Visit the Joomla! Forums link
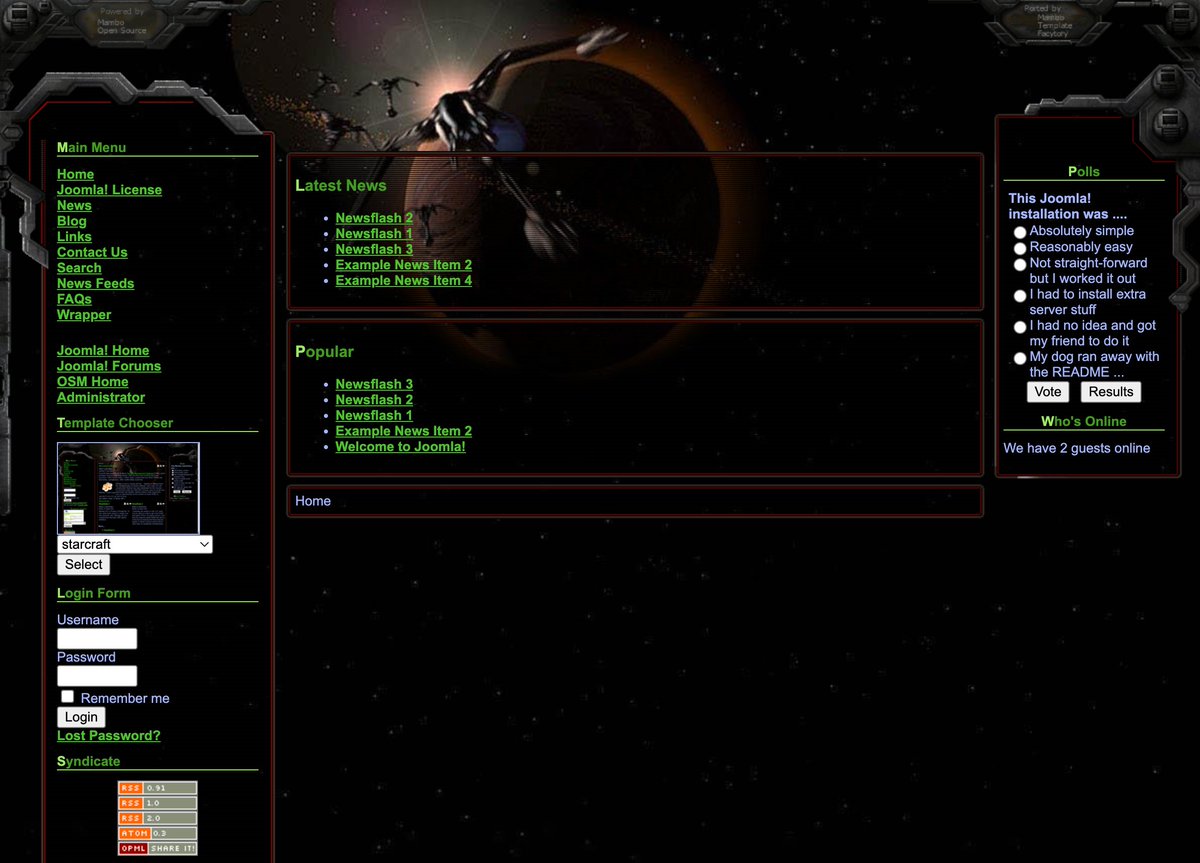1200x863 pixels. 109,366
